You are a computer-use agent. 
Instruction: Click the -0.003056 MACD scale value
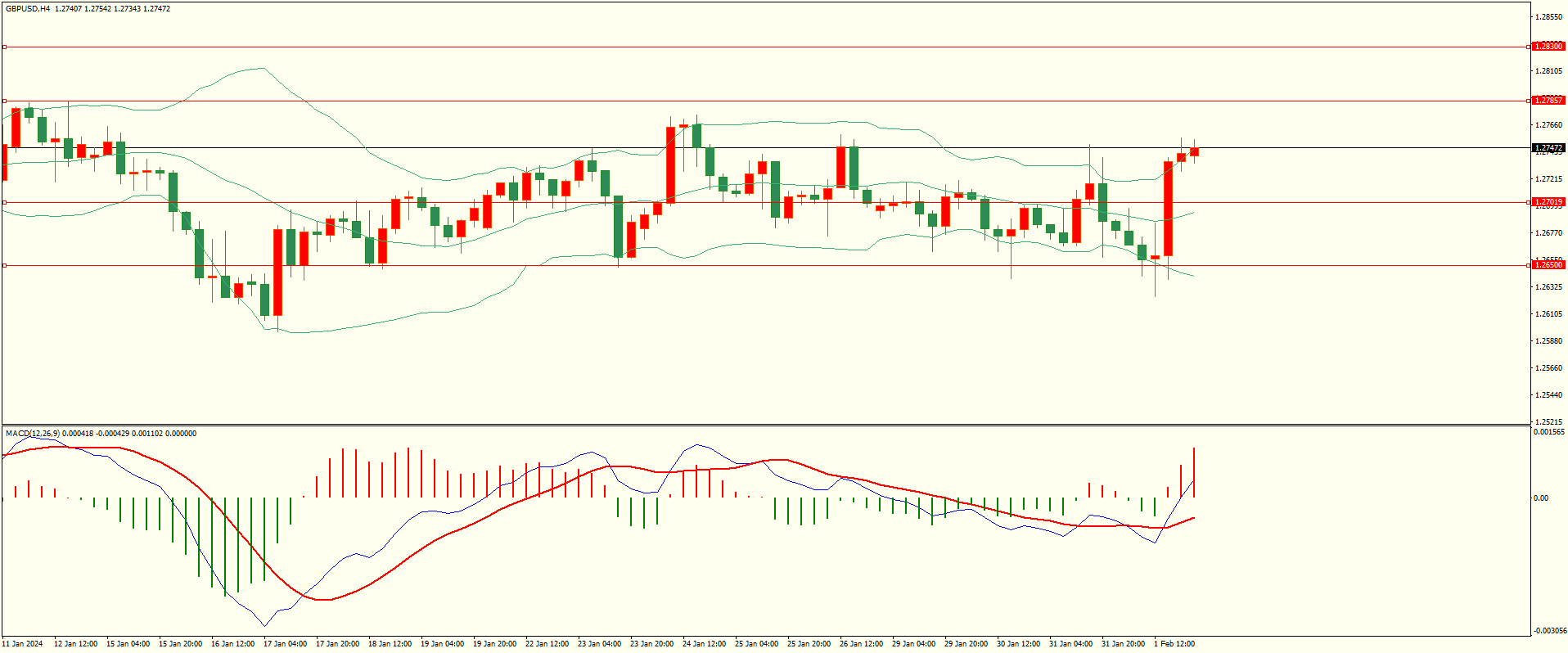click(1549, 631)
